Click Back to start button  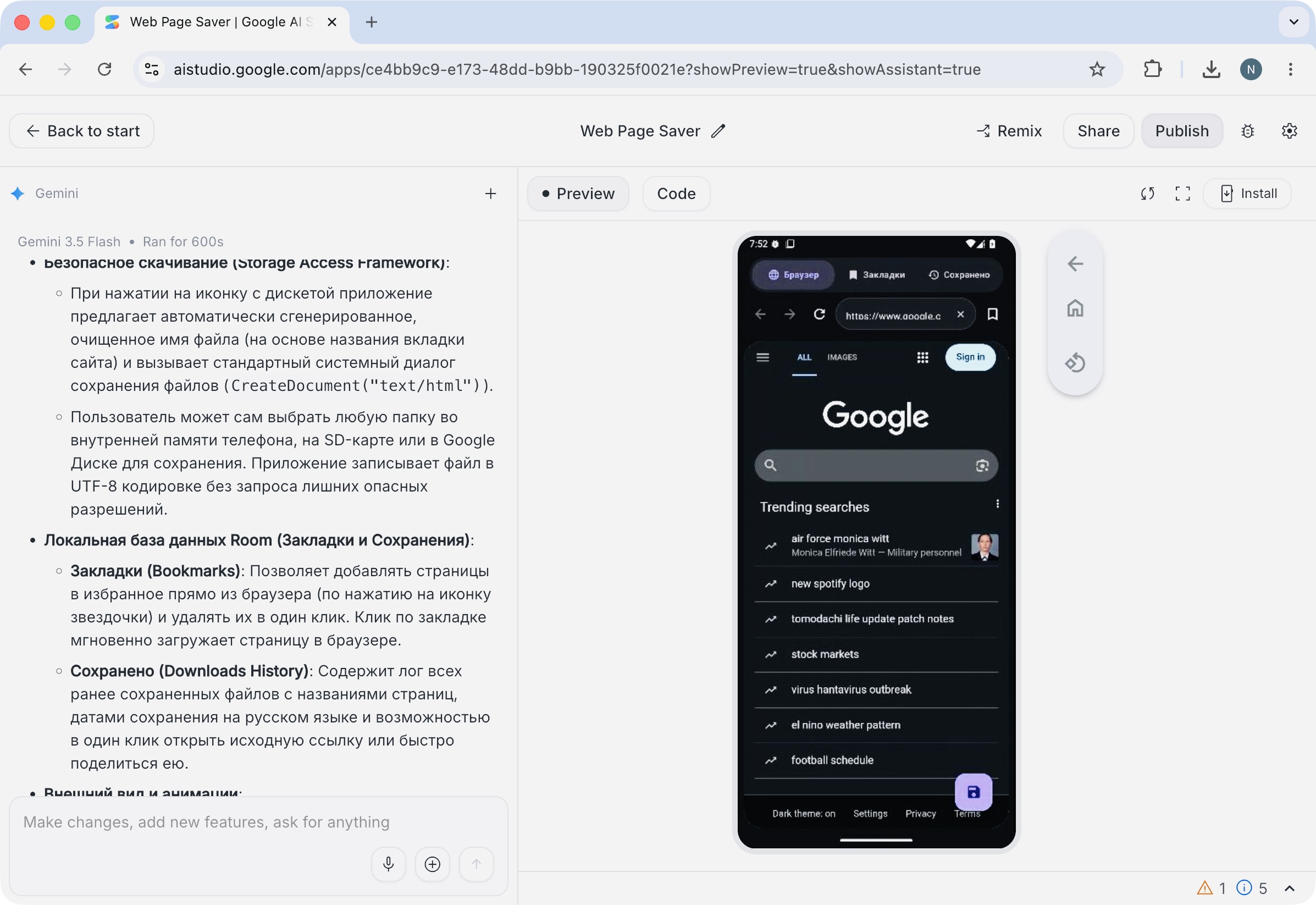coord(81,131)
